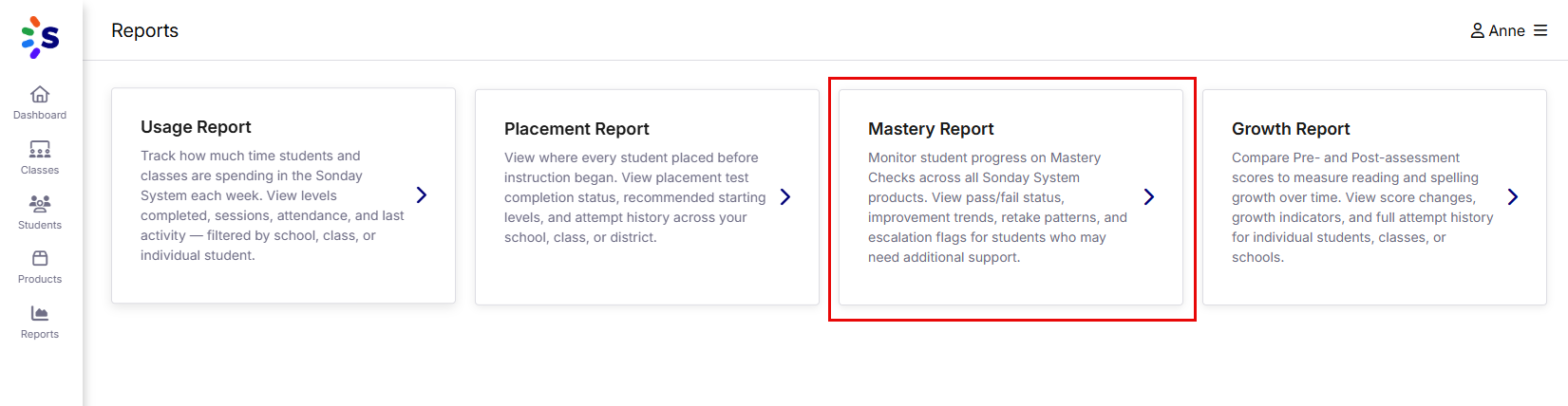Viewport: 1568px width, 406px height.
Task: Open the Mastery Report title
Action: [931, 129]
